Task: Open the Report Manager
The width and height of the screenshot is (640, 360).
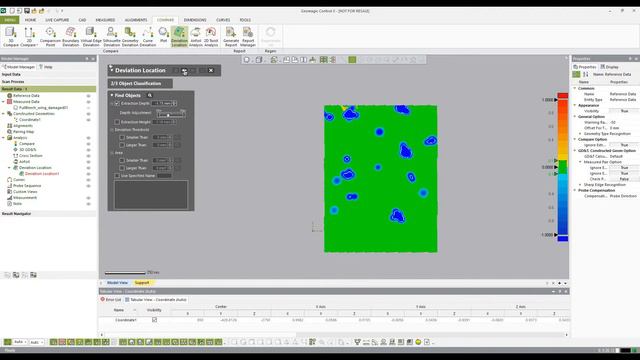Action: click(x=248, y=37)
